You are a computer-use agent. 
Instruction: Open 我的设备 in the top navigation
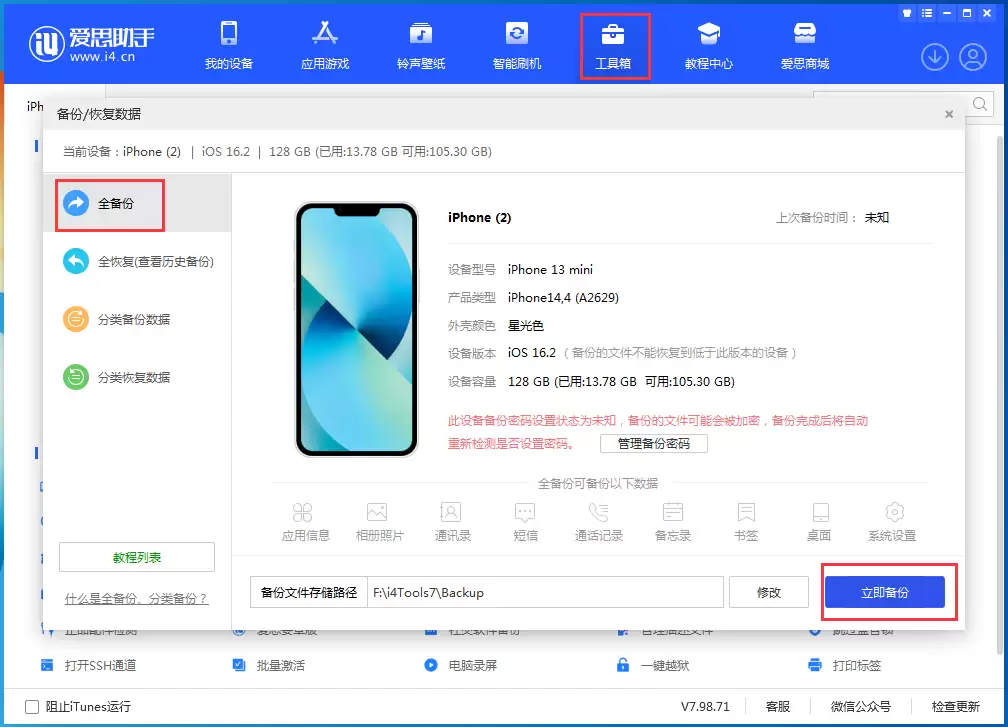(229, 45)
